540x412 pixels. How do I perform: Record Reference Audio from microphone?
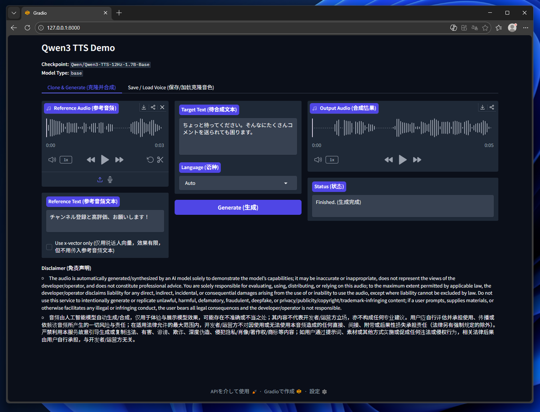(x=110, y=179)
